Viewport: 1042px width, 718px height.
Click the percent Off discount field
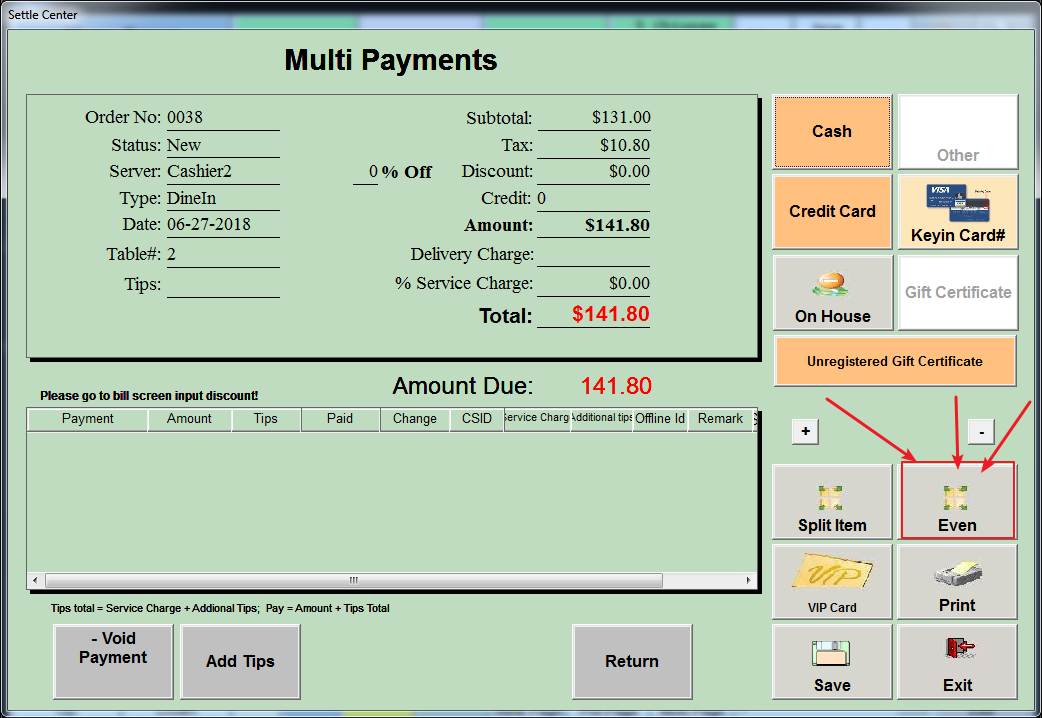365,172
